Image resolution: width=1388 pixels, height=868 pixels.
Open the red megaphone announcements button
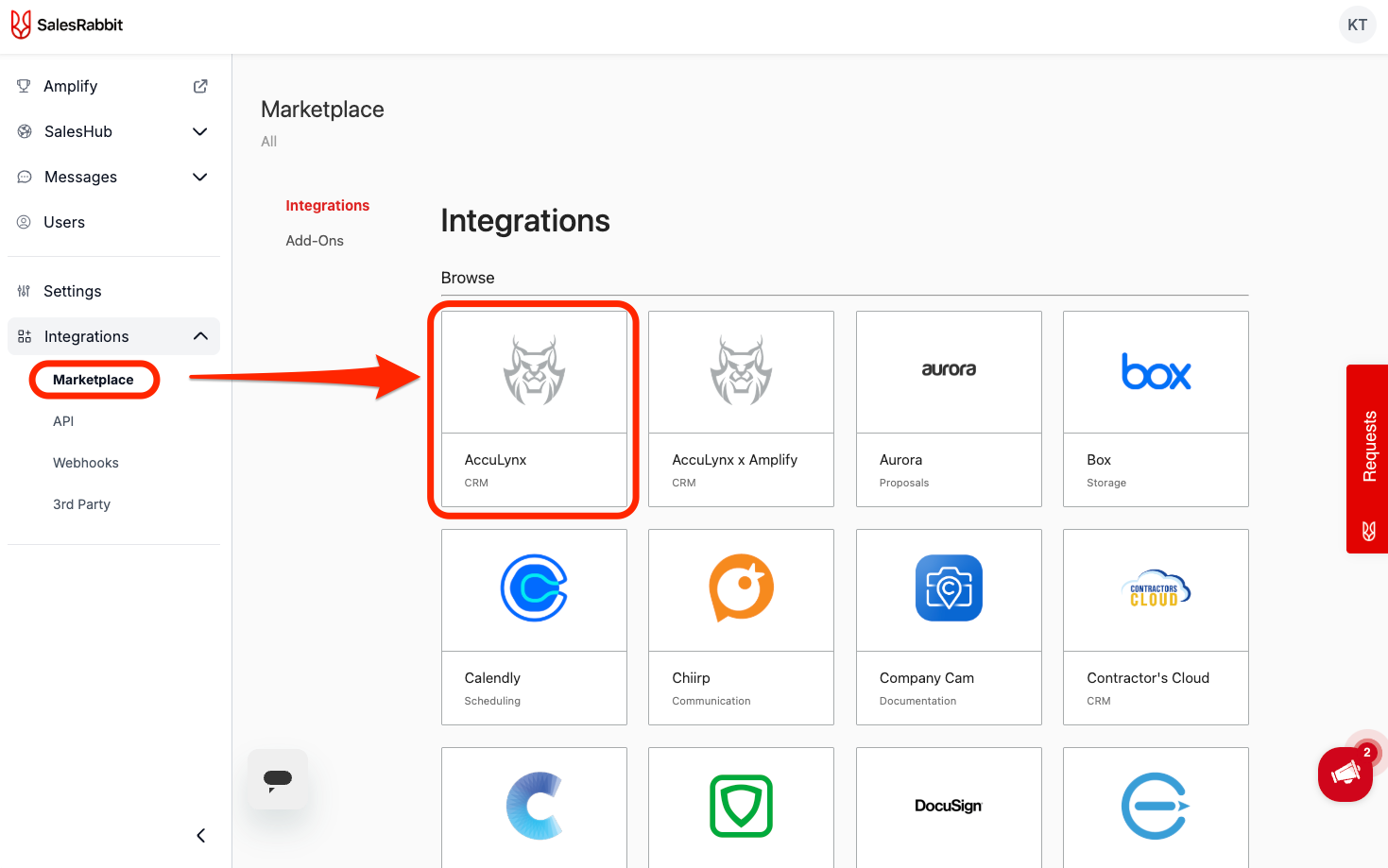[x=1345, y=774]
